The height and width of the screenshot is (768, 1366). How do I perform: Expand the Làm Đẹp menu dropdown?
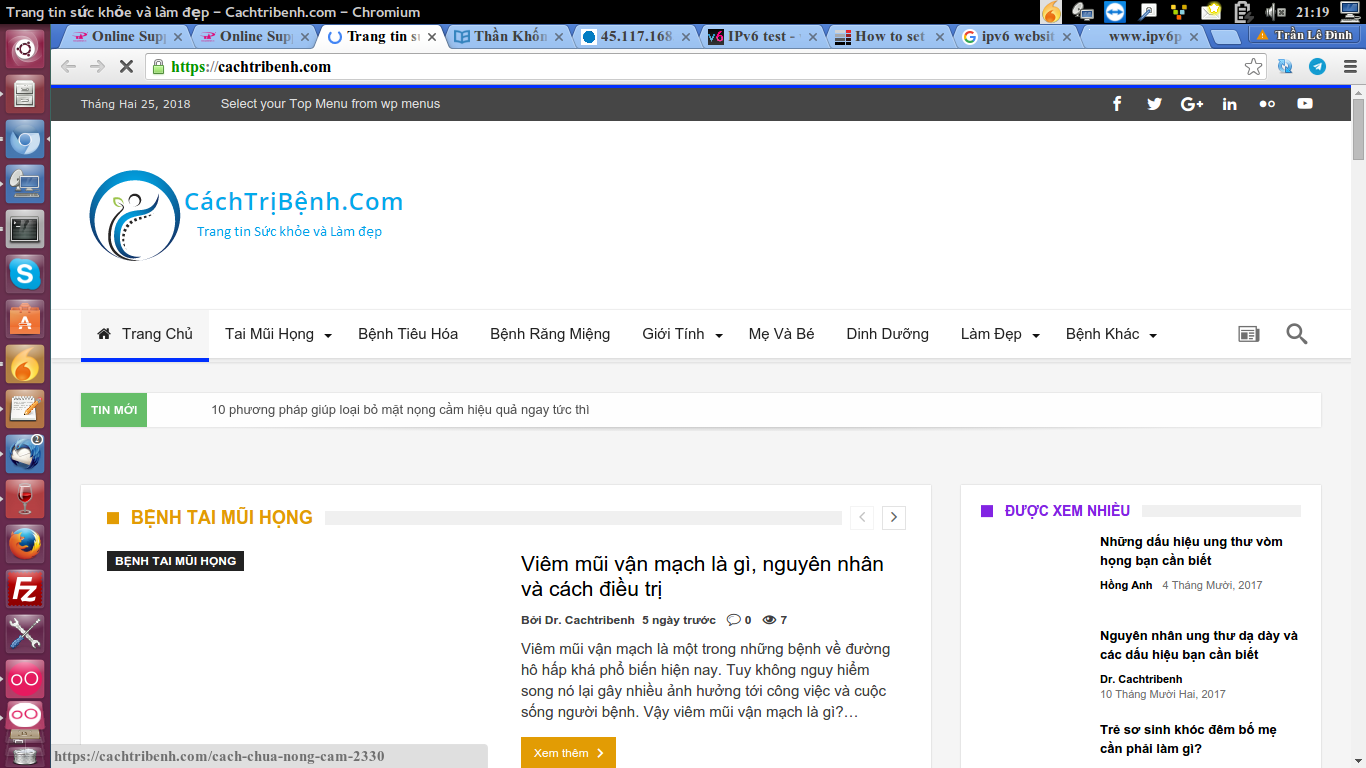[1036, 336]
